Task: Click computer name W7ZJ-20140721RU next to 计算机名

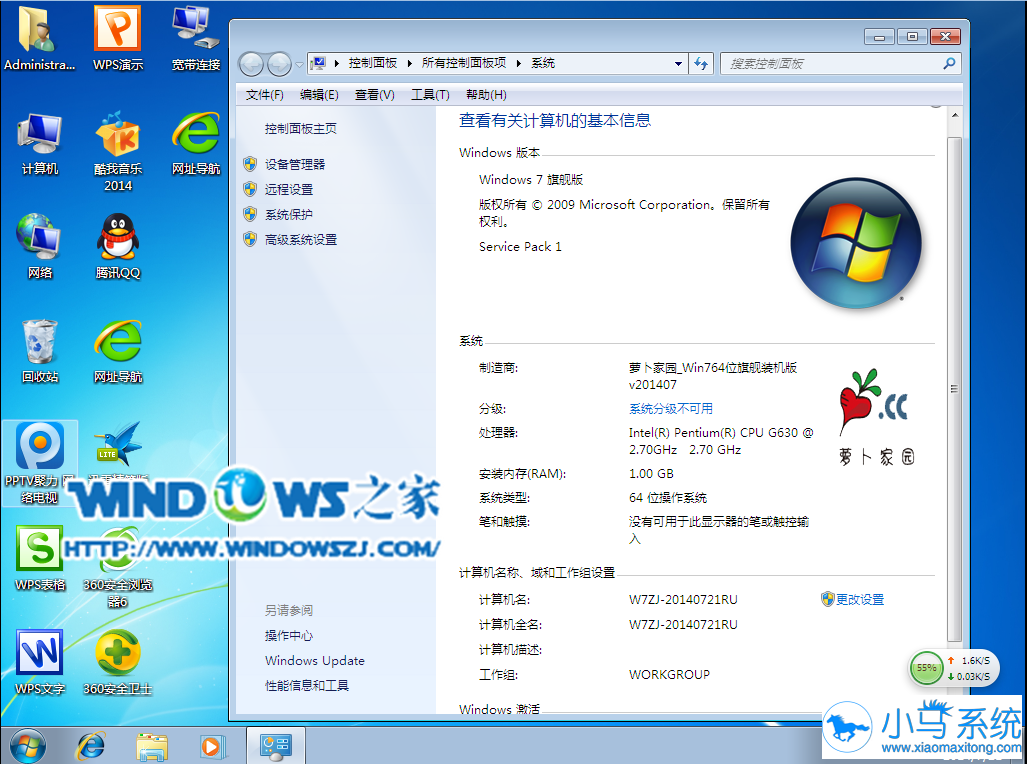Action: click(x=683, y=600)
